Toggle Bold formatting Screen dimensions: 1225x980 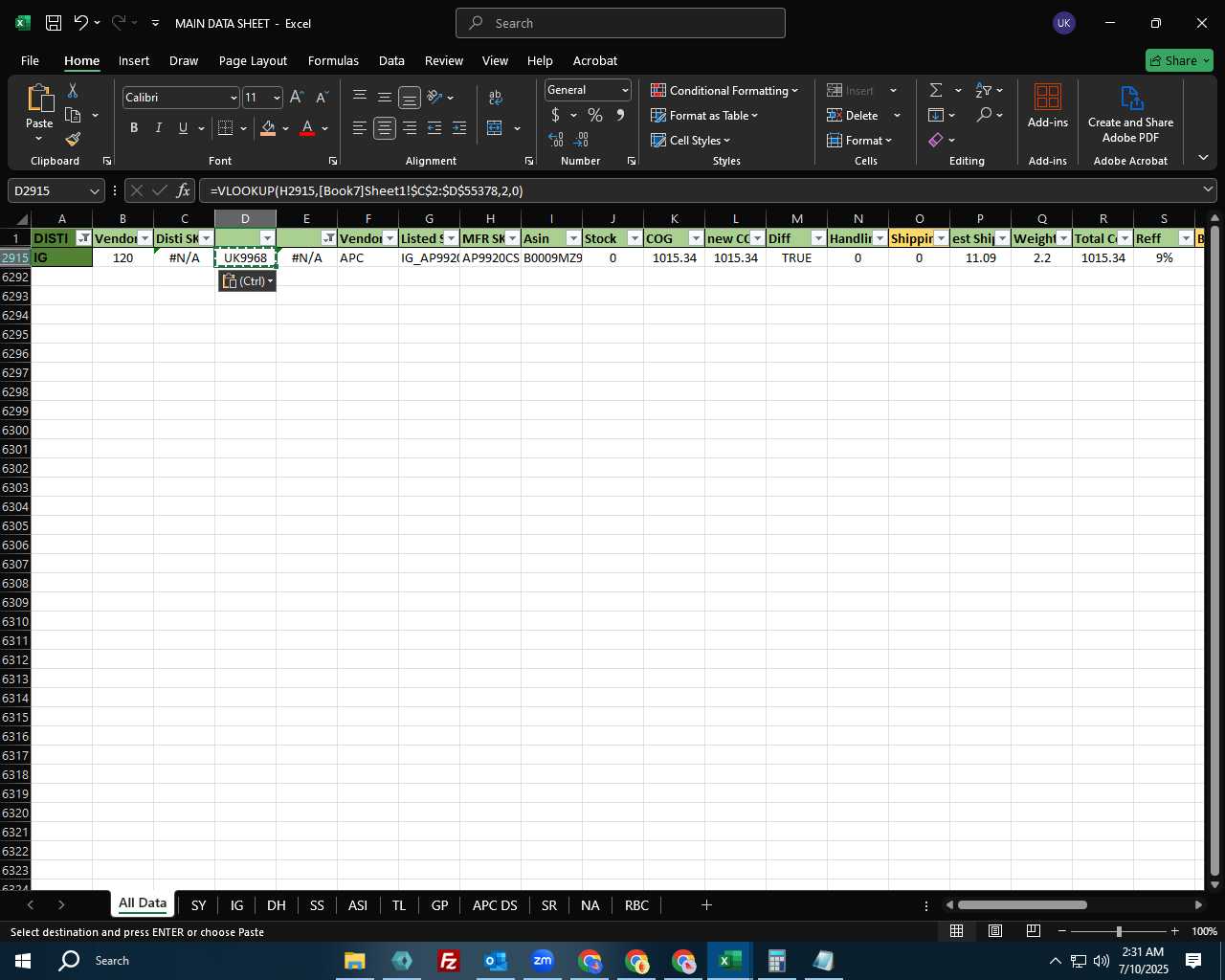[x=134, y=128]
